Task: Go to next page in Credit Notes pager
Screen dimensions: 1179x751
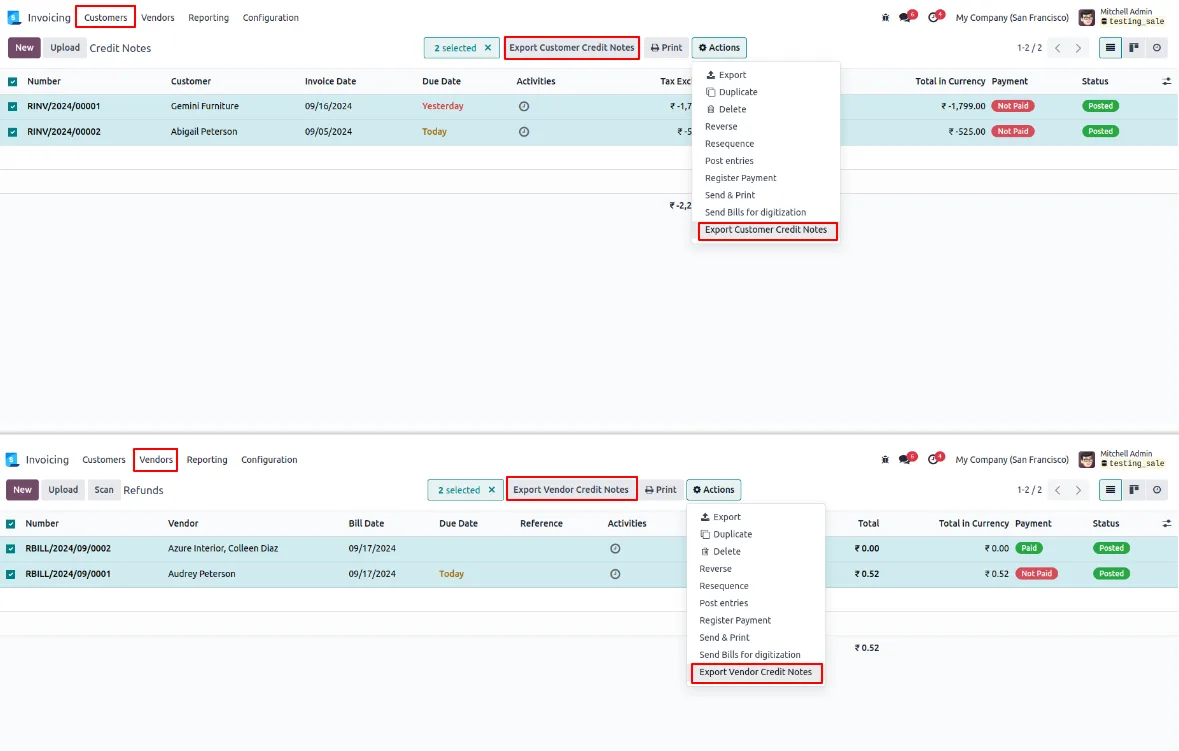Action: [1078, 47]
